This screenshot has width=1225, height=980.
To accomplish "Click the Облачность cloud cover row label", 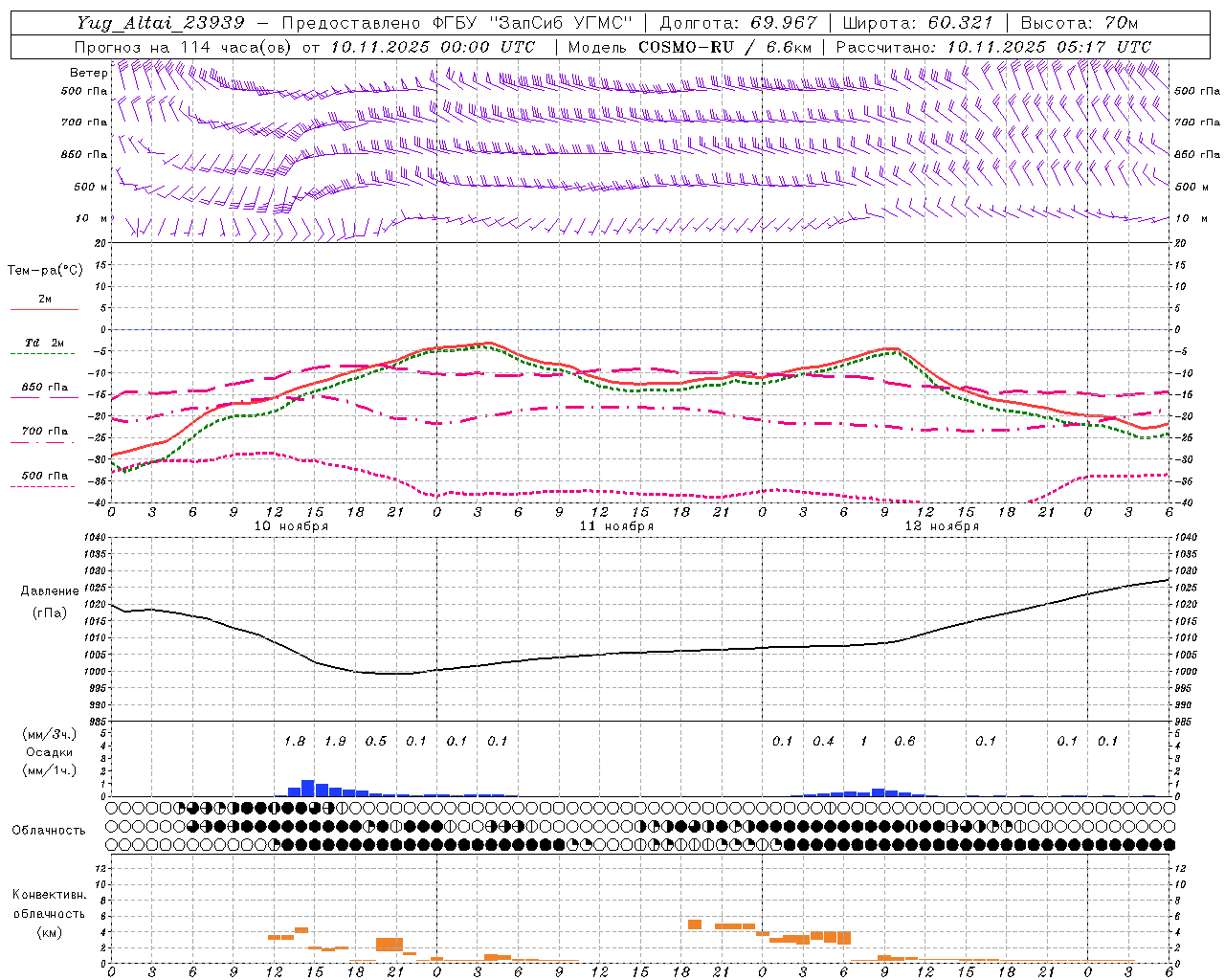I will tap(49, 831).
